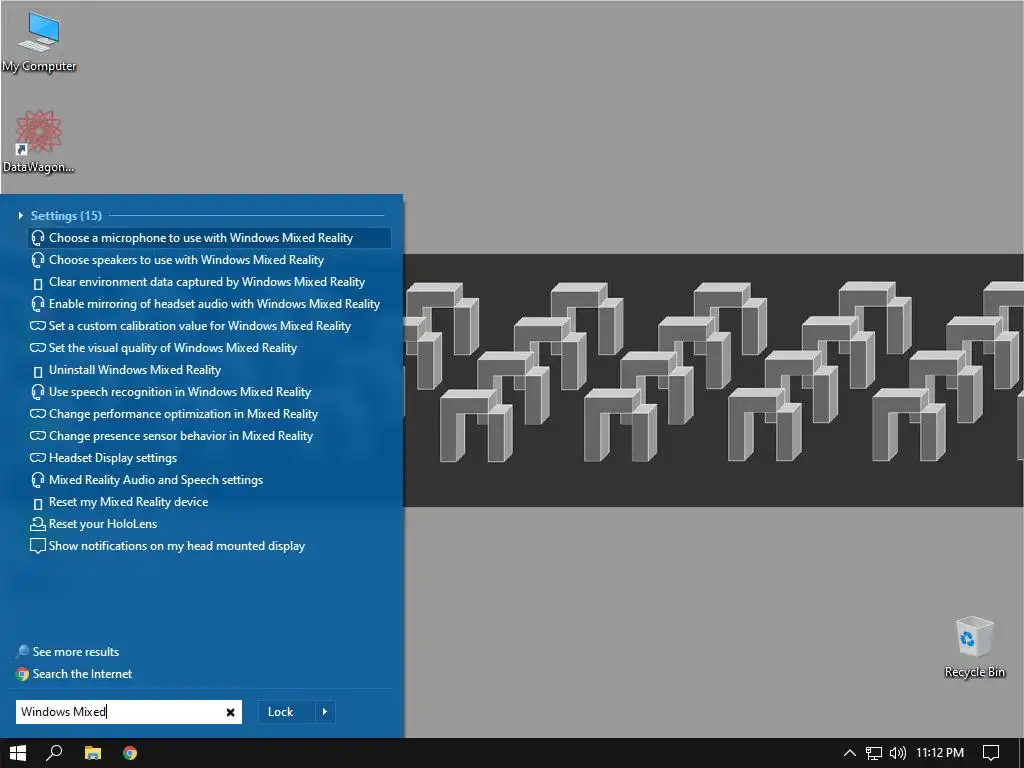Click See more results
This screenshot has width=1024, height=768.
tap(68, 652)
